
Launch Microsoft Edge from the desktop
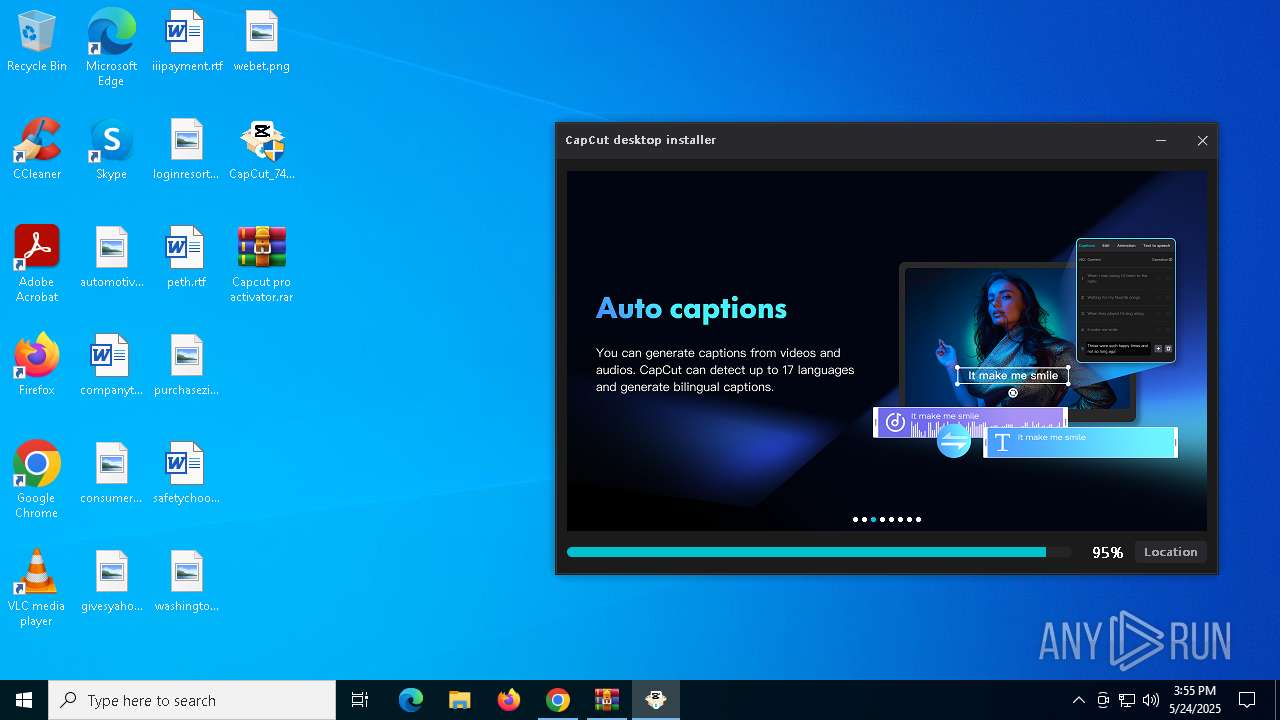(111, 47)
